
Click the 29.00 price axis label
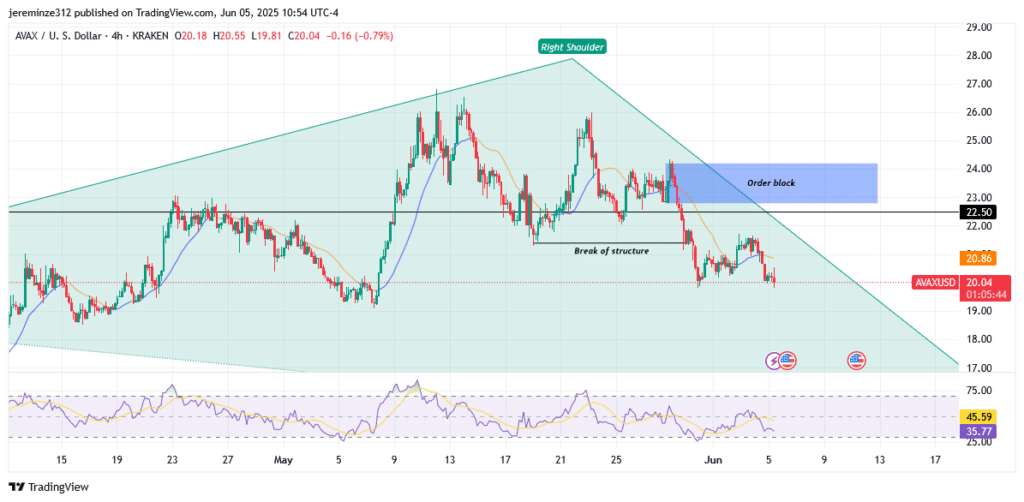click(979, 27)
